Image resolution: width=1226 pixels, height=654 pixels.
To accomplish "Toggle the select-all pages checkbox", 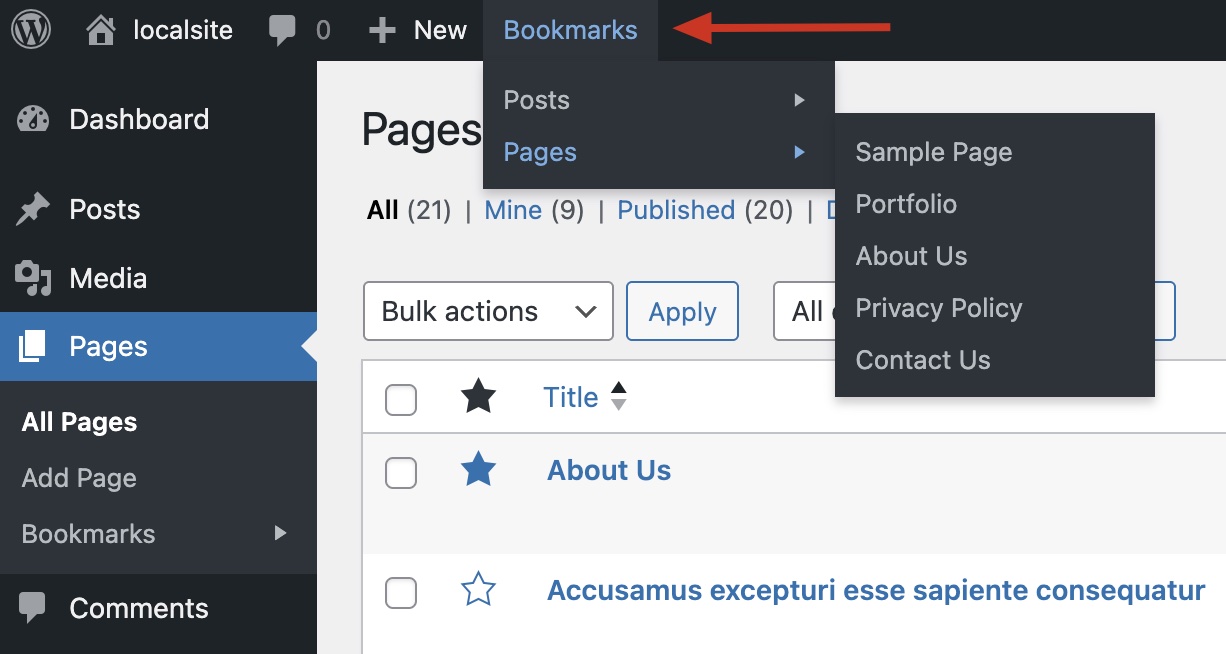I will tap(401, 399).
